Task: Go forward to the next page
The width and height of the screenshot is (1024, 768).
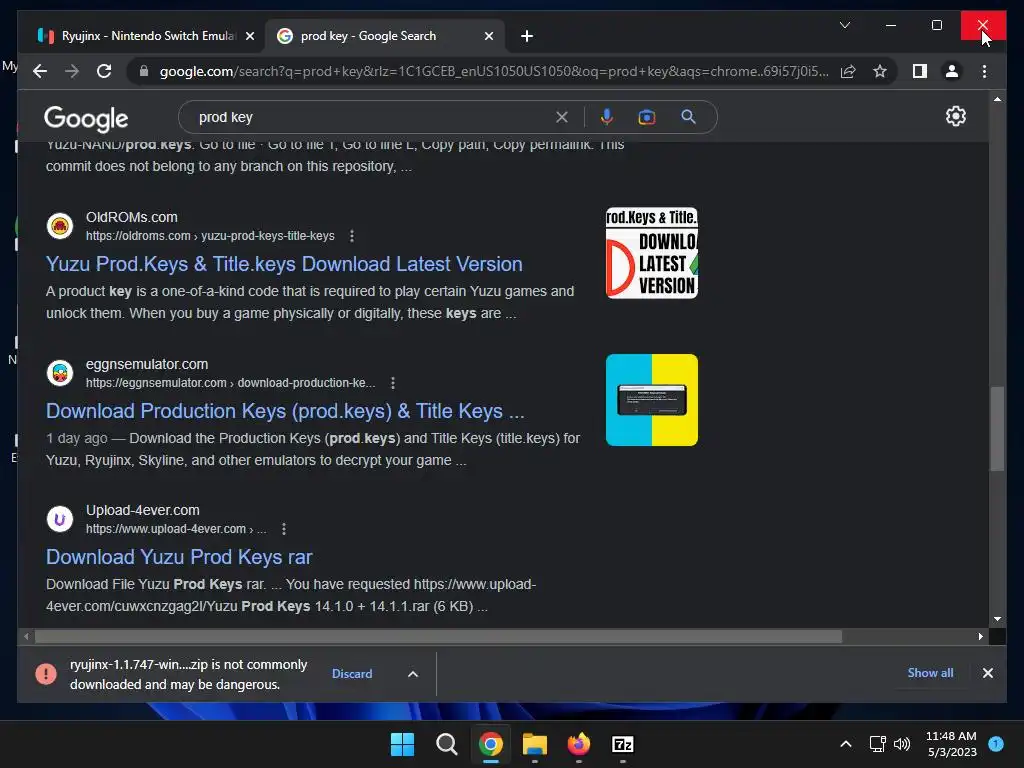Action: point(72,71)
